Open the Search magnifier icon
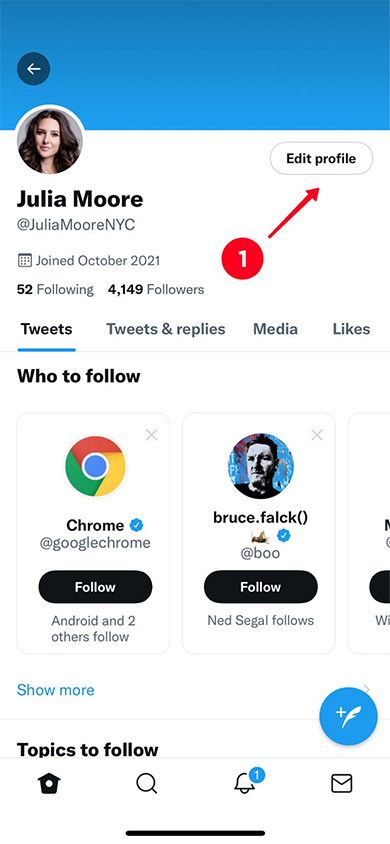The height and width of the screenshot is (844, 390). pyautogui.click(x=146, y=784)
